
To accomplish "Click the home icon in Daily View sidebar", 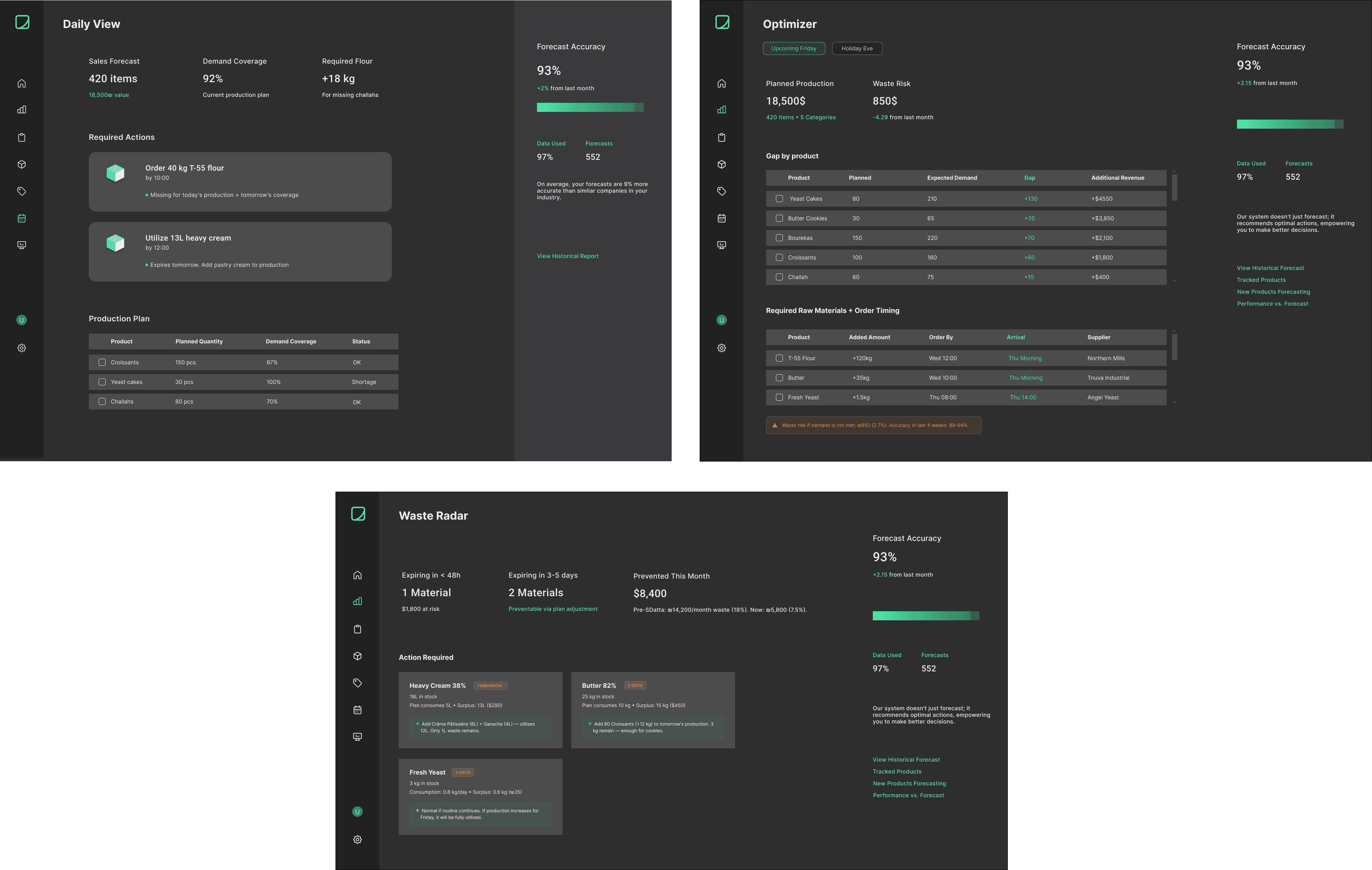I will (x=22, y=84).
